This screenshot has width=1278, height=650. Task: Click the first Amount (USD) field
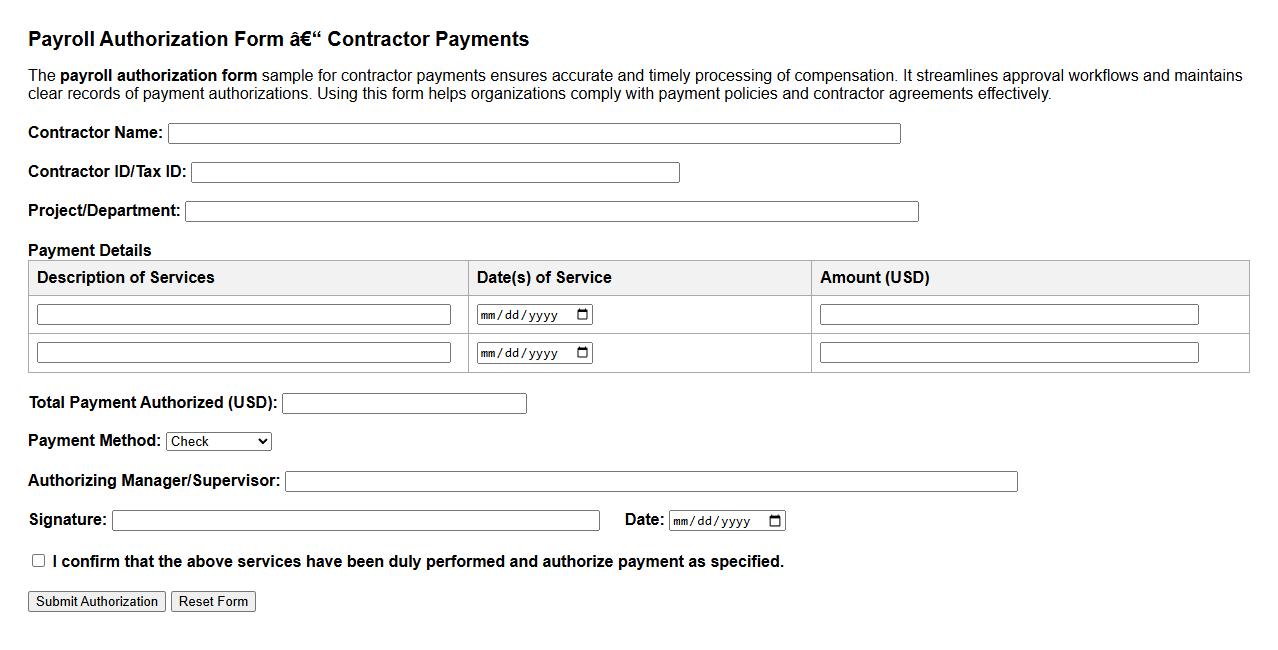[x=1008, y=313]
